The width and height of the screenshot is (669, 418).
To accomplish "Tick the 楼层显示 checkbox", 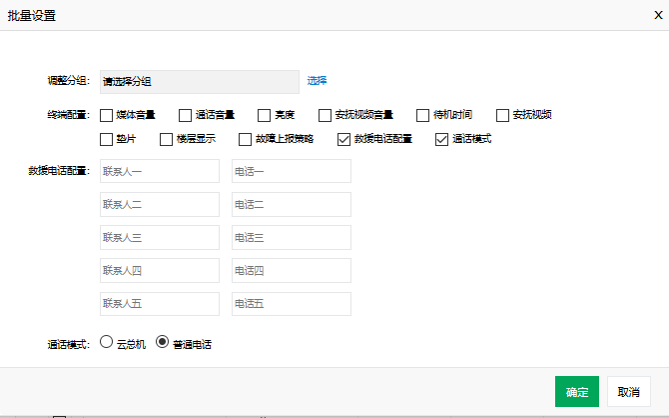I will click(166, 139).
